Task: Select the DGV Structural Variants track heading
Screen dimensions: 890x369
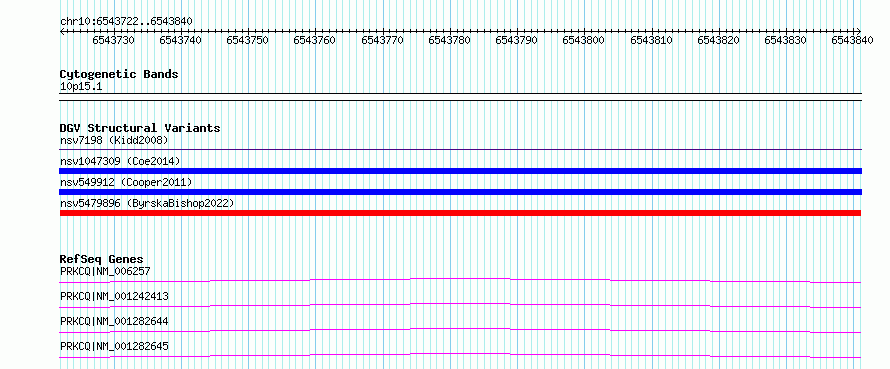Action: point(140,128)
